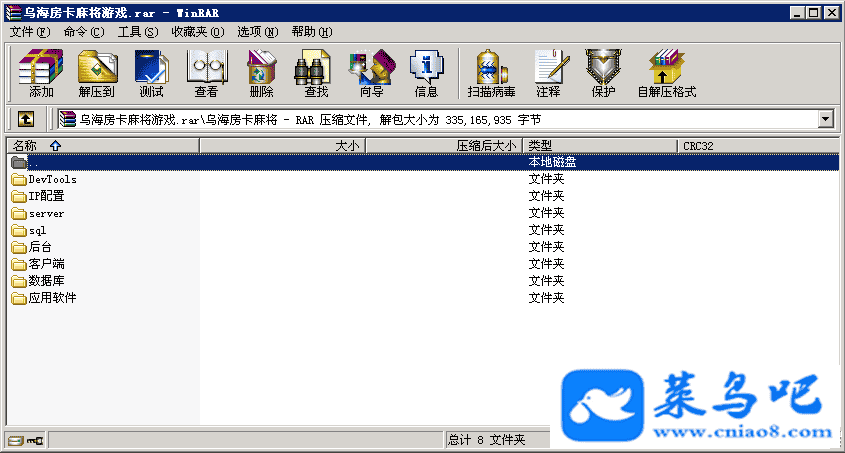The height and width of the screenshot is (453, 845).
Task: Show archive 信息 (Info) icon
Action: click(x=426, y=74)
